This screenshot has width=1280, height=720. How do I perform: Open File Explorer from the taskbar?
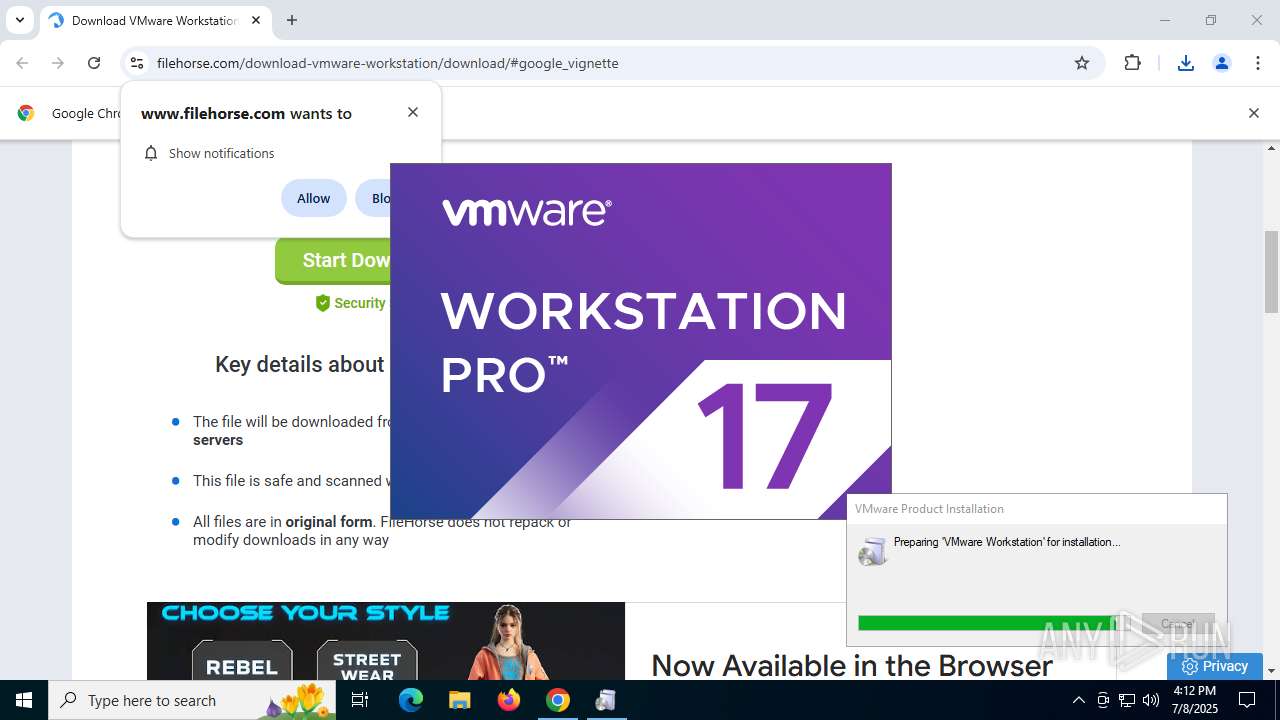459,700
